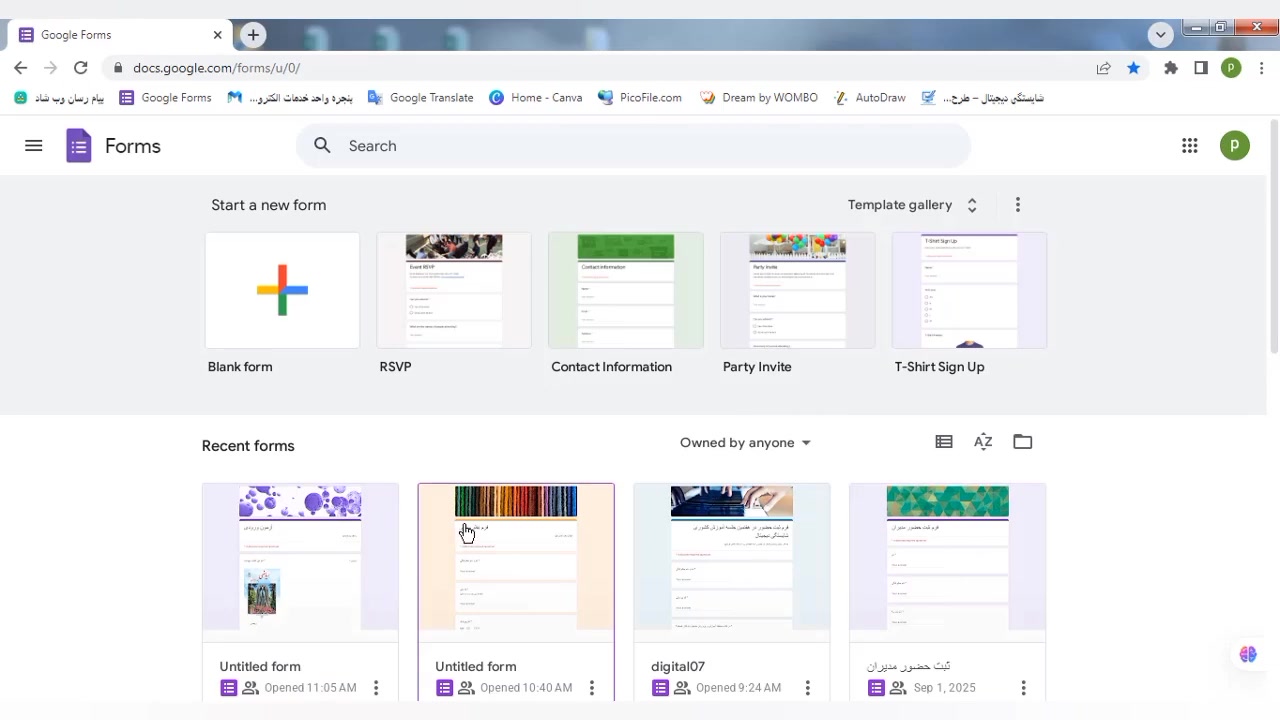Close the Google Forms tab
1280x720 pixels.
pyautogui.click(x=218, y=35)
